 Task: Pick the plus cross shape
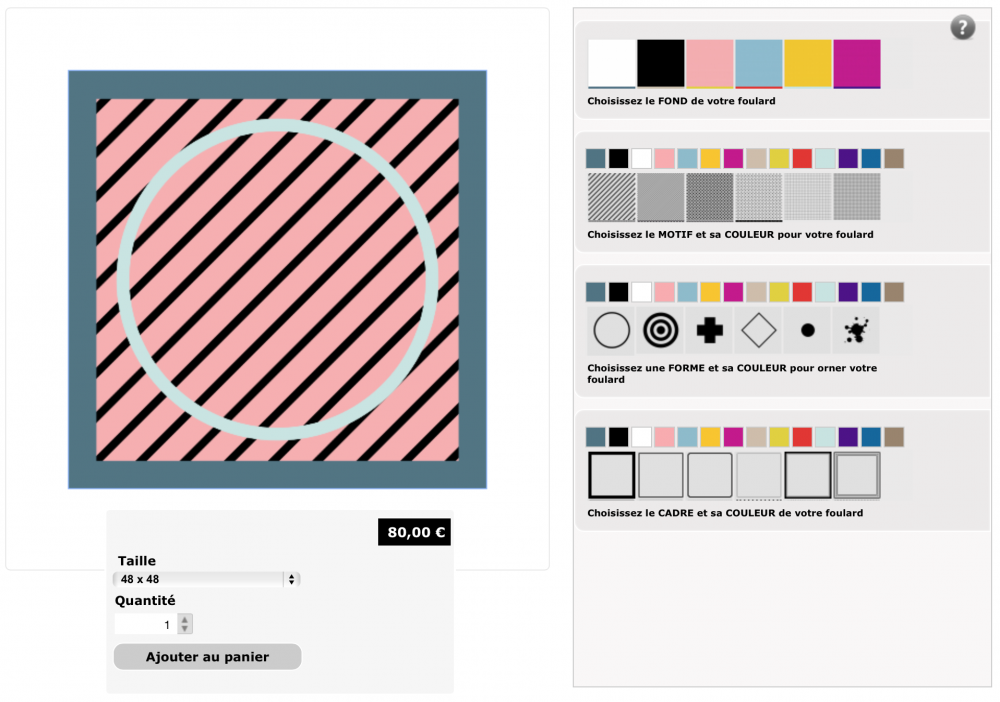(710, 330)
